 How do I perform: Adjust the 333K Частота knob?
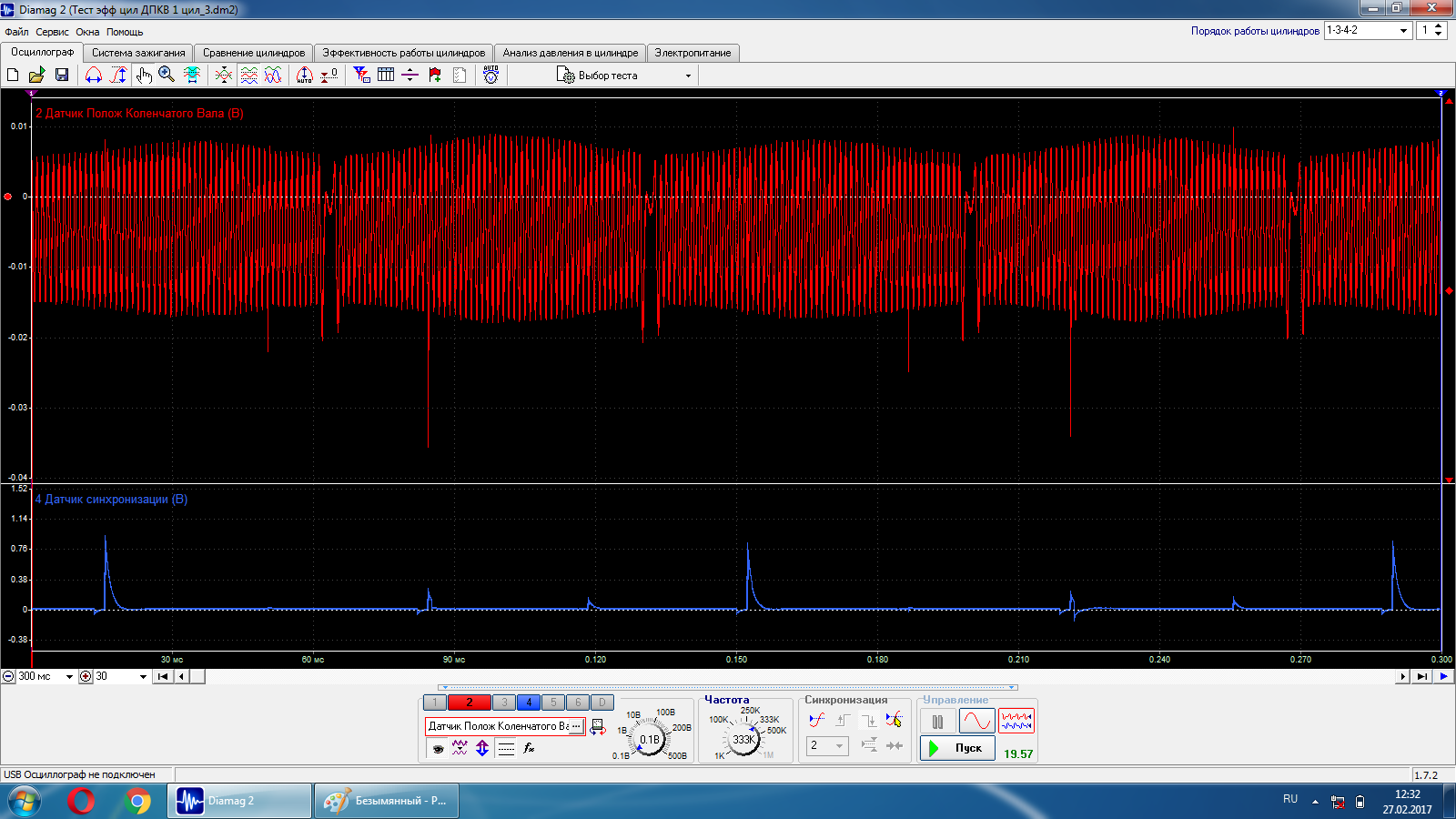pos(744,739)
